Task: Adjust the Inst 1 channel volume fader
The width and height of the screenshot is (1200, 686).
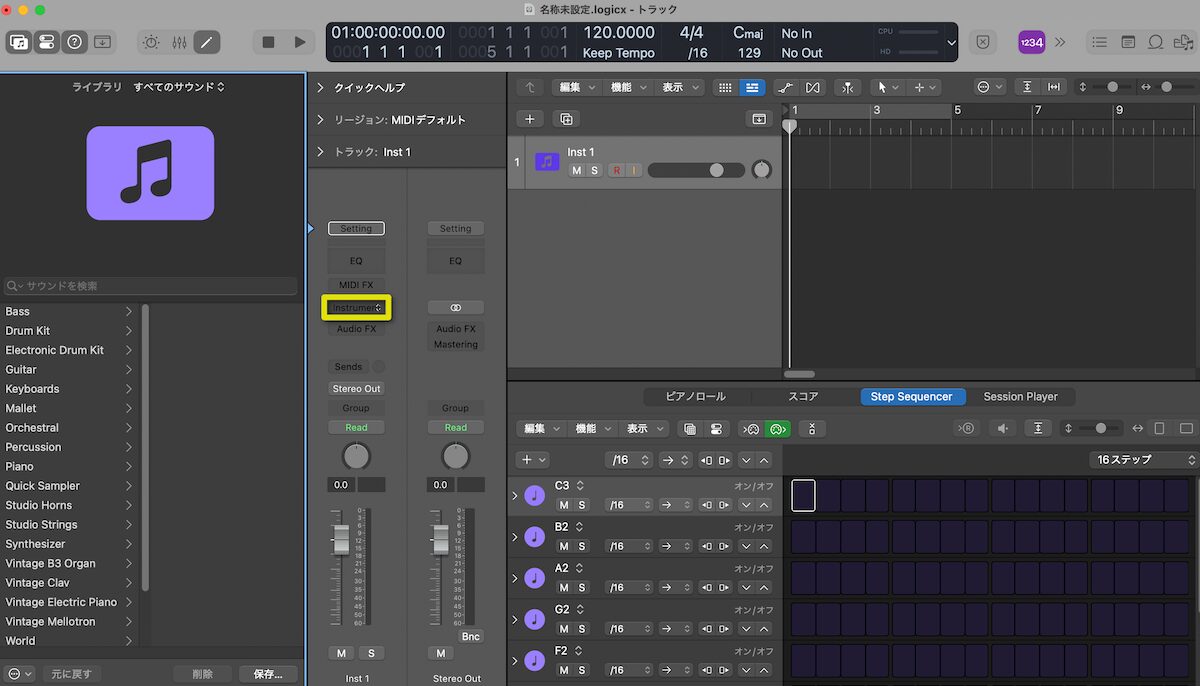Action: (341, 539)
